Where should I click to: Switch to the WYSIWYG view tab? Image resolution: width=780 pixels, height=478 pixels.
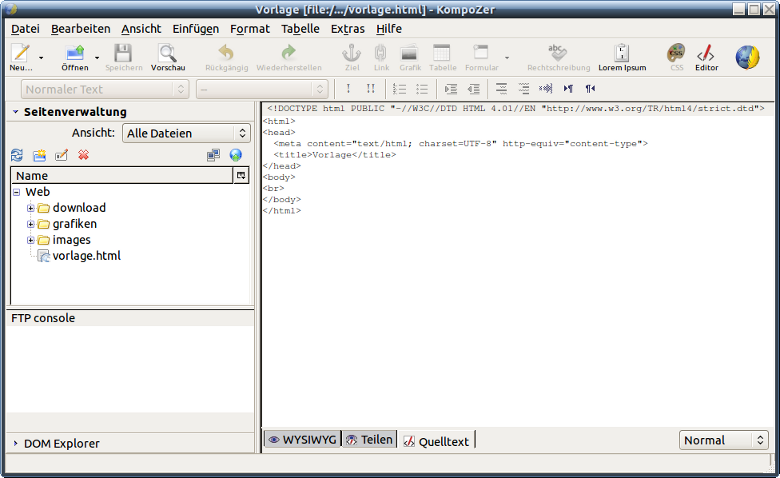click(302, 440)
